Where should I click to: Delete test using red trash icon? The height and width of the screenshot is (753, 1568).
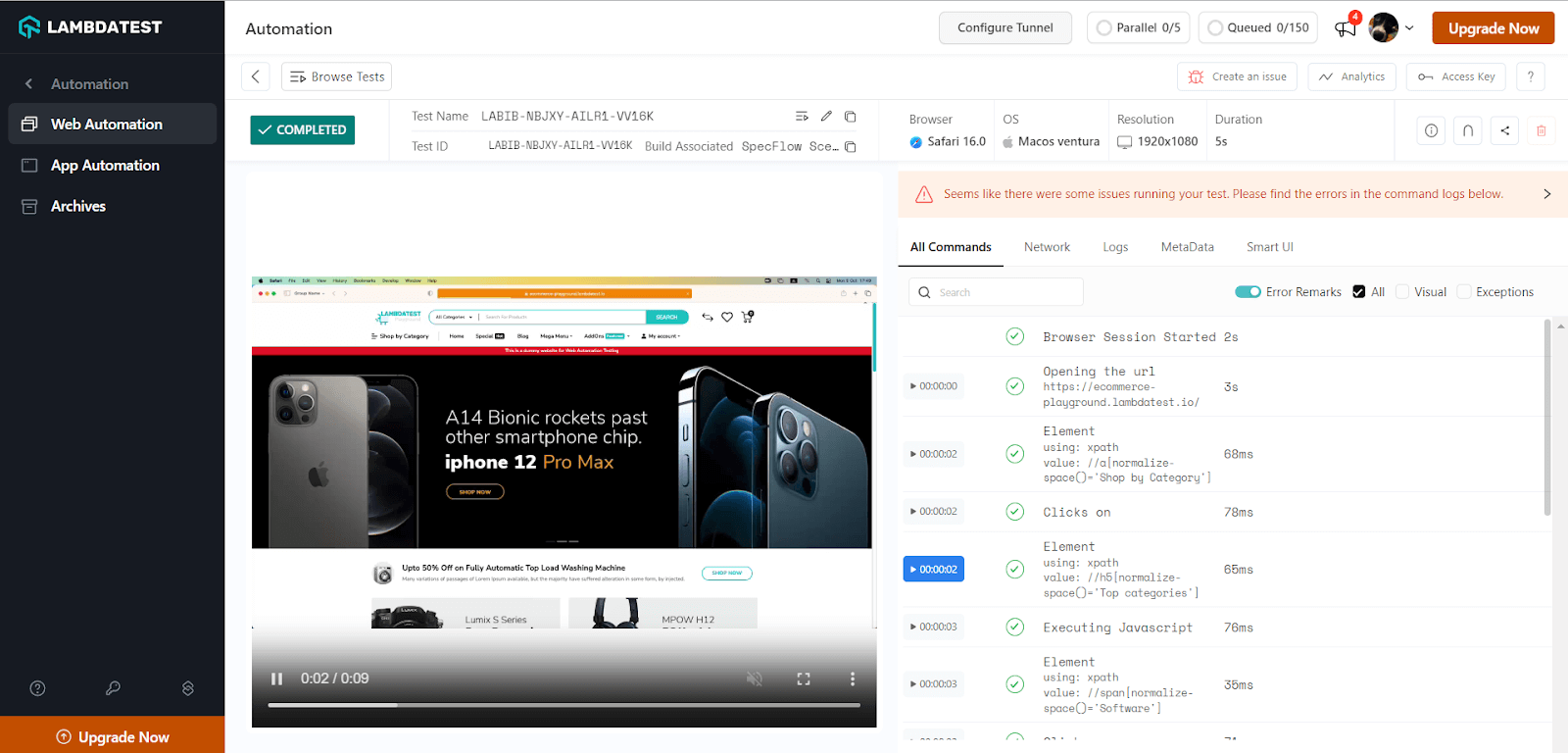coord(1542,130)
